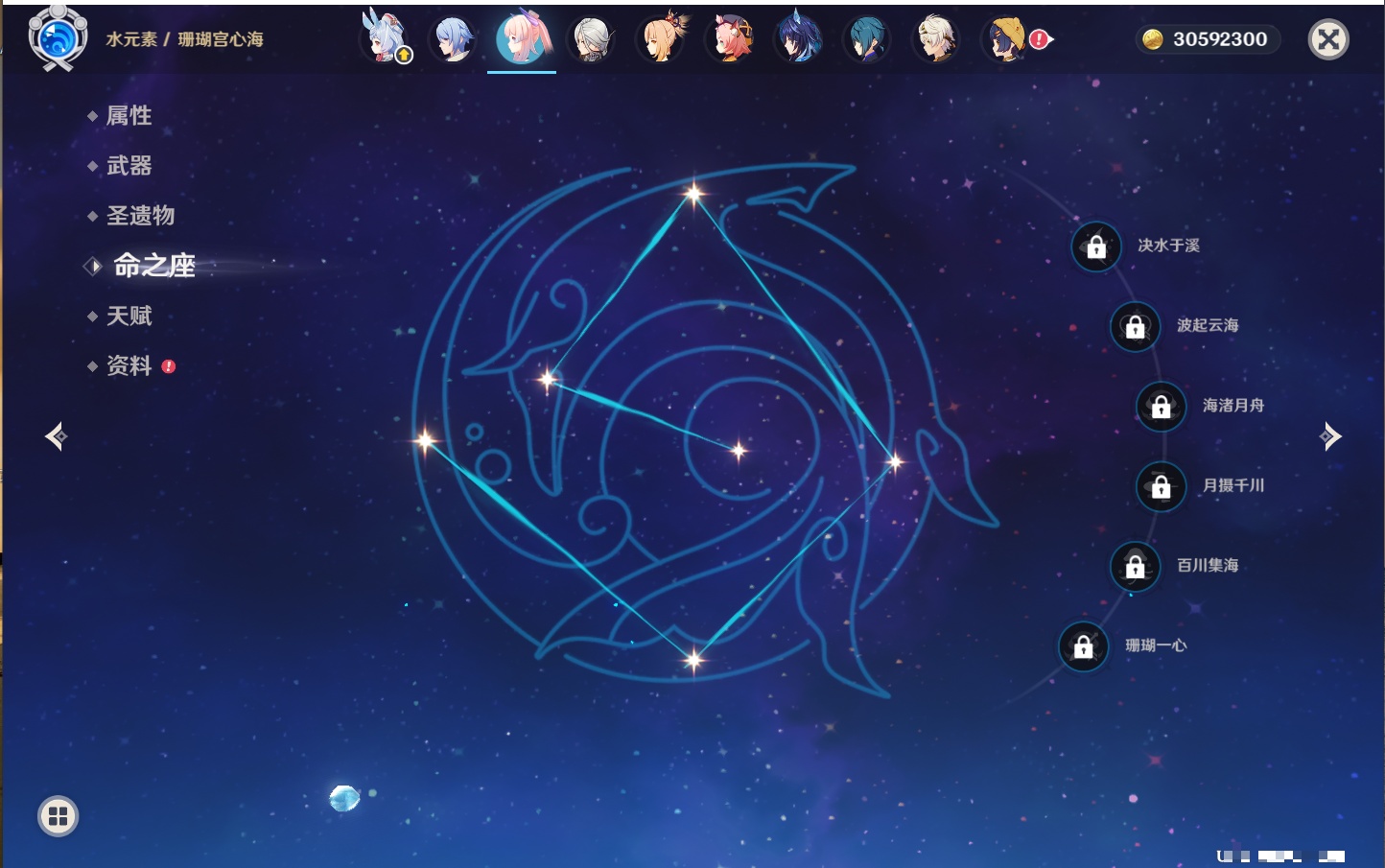Select the yellow-hat character with the red alert
Screen dimensions: 1385x868
pyautogui.click(x=1006, y=39)
